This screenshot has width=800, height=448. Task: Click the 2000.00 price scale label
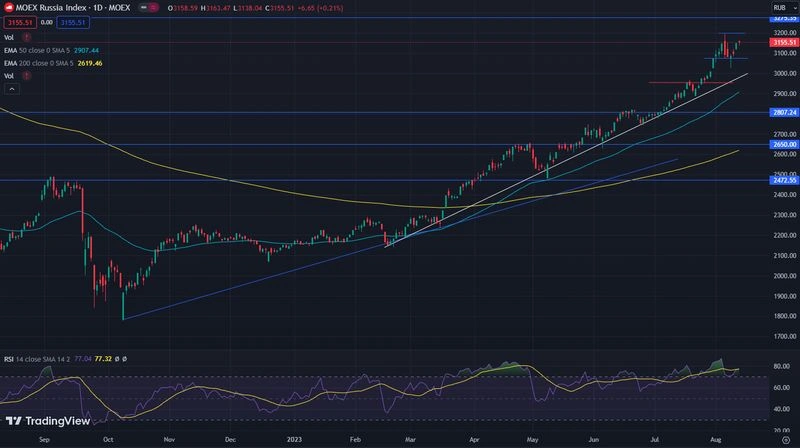[785, 276]
